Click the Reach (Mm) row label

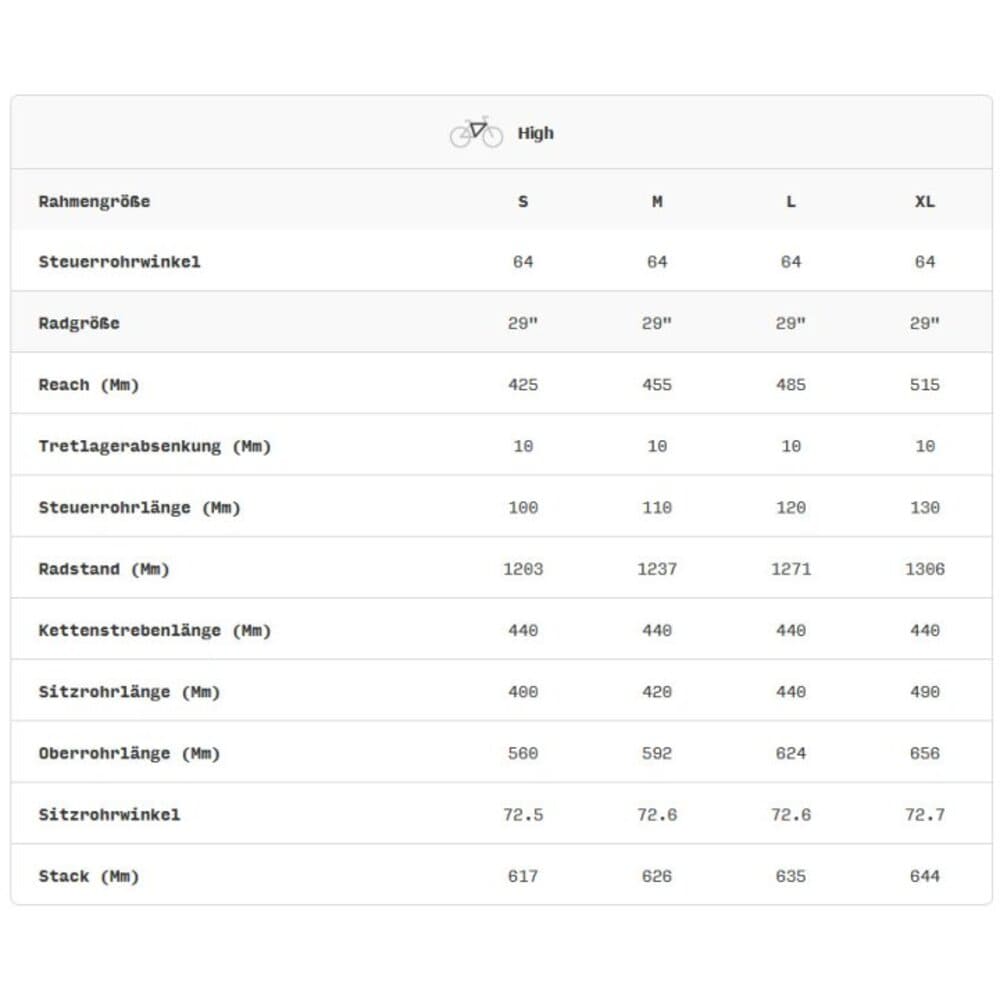coord(88,385)
